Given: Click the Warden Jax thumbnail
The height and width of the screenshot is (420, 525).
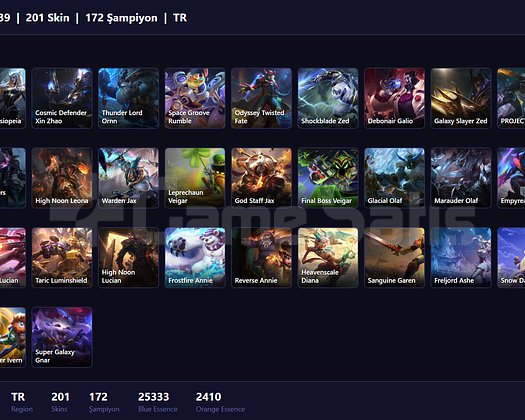Looking at the screenshot, I should coord(129,178).
